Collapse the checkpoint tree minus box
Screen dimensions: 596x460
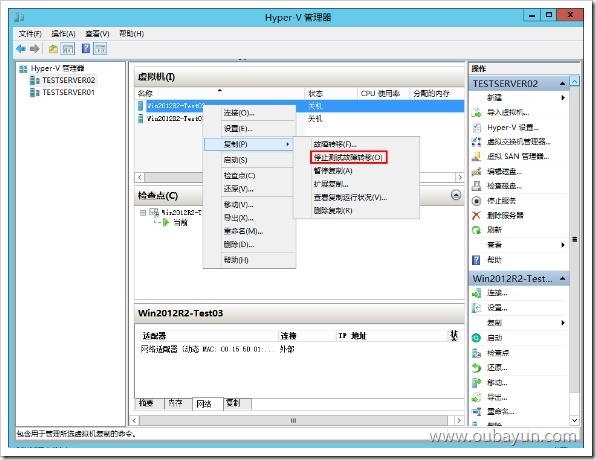[143, 213]
